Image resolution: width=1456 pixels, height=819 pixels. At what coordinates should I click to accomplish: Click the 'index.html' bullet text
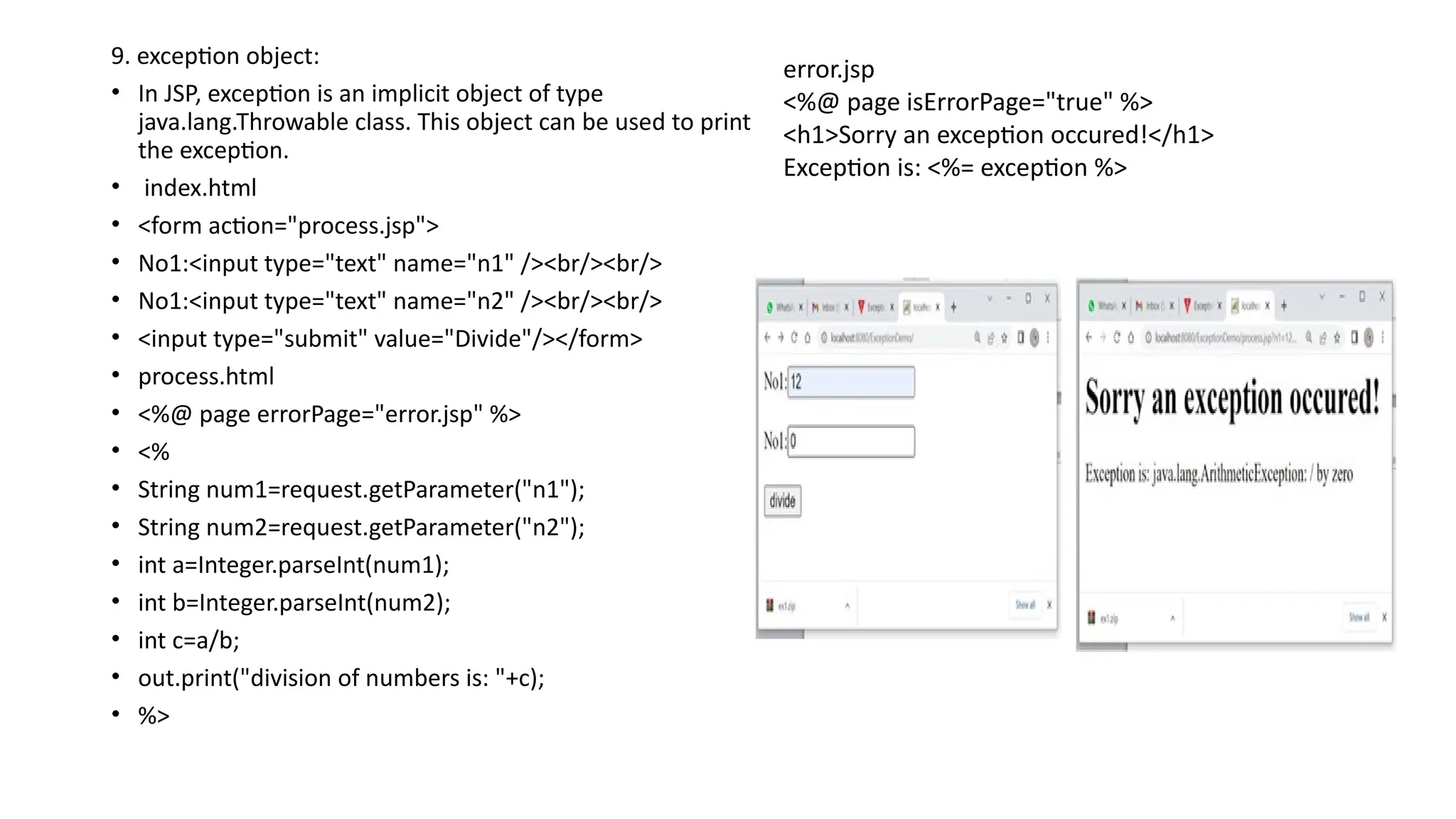(200, 188)
